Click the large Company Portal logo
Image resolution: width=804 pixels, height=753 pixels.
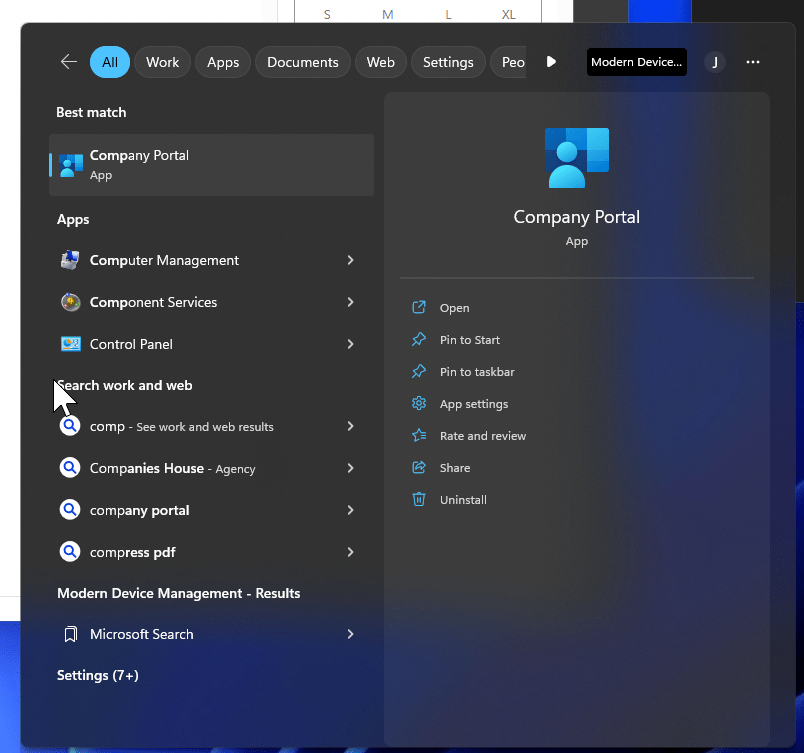[x=577, y=157]
